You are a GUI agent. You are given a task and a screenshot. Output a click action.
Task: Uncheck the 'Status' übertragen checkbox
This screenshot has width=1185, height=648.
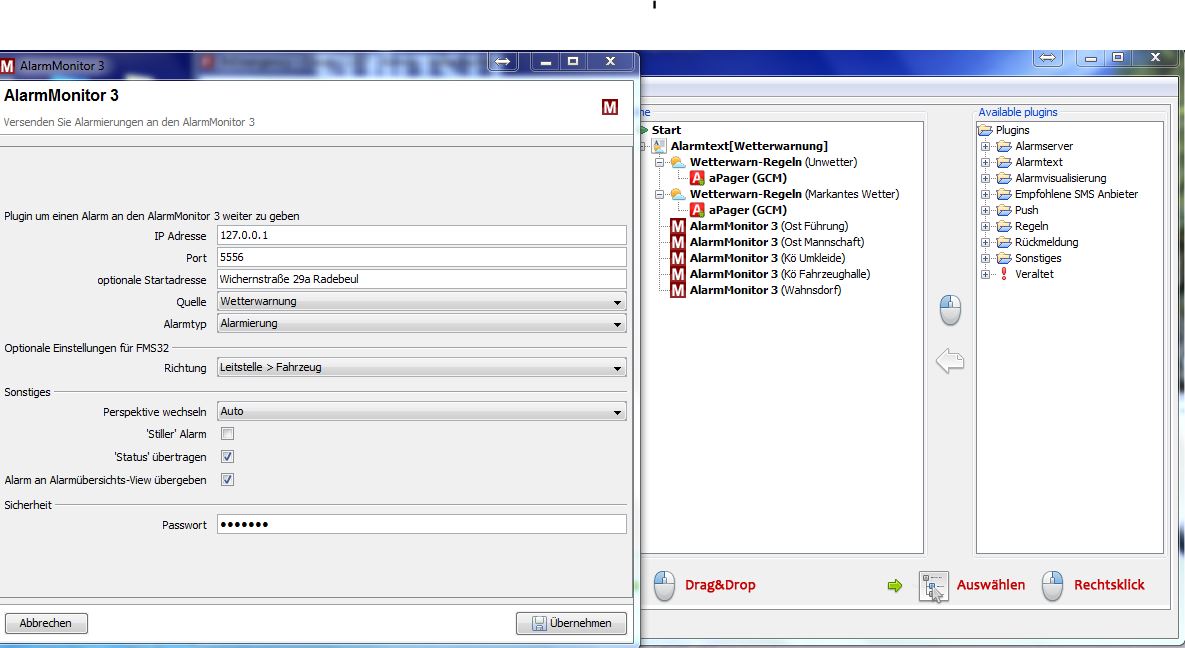tap(227, 457)
